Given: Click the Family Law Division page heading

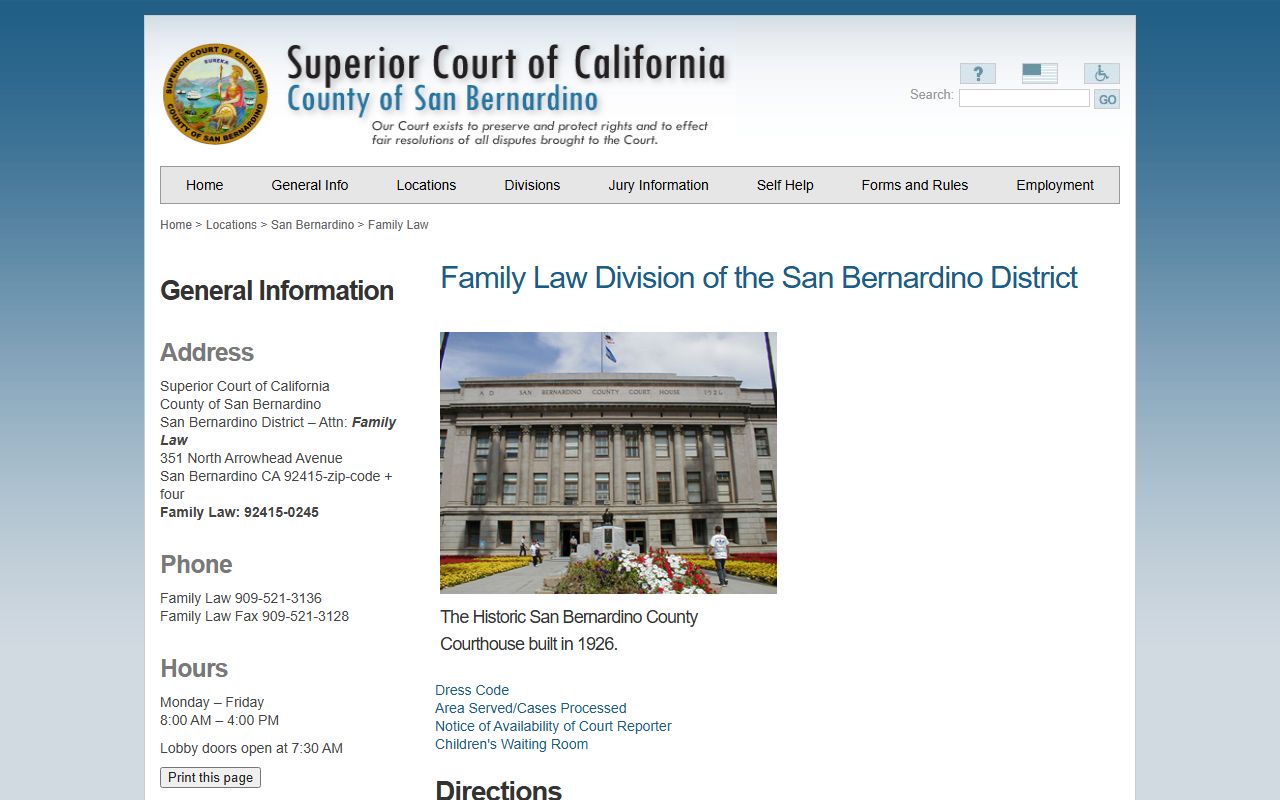Looking at the screenshot, I should 759,277.
